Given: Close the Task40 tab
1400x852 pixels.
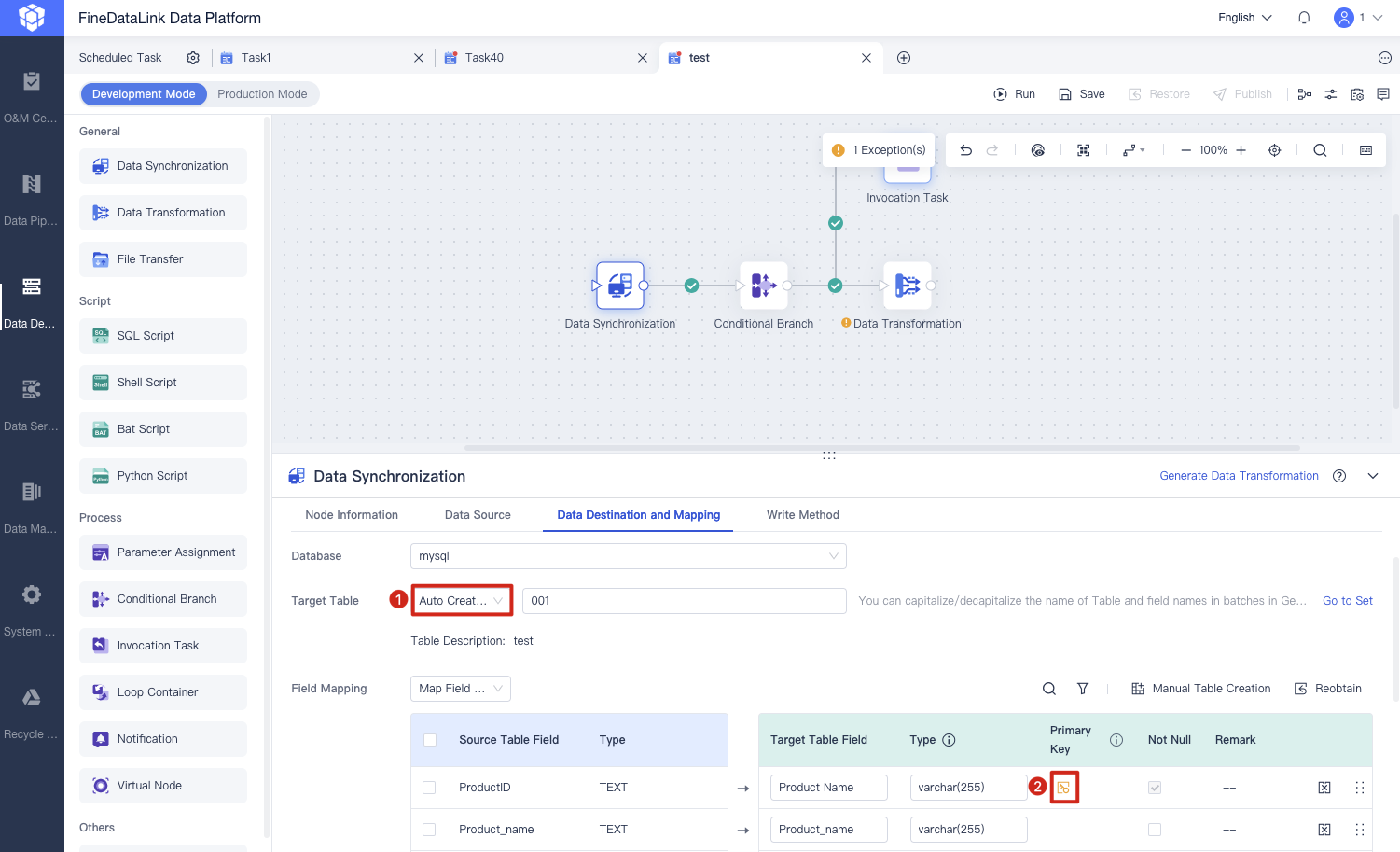Looking at the screenshot, I should point(643,58).
